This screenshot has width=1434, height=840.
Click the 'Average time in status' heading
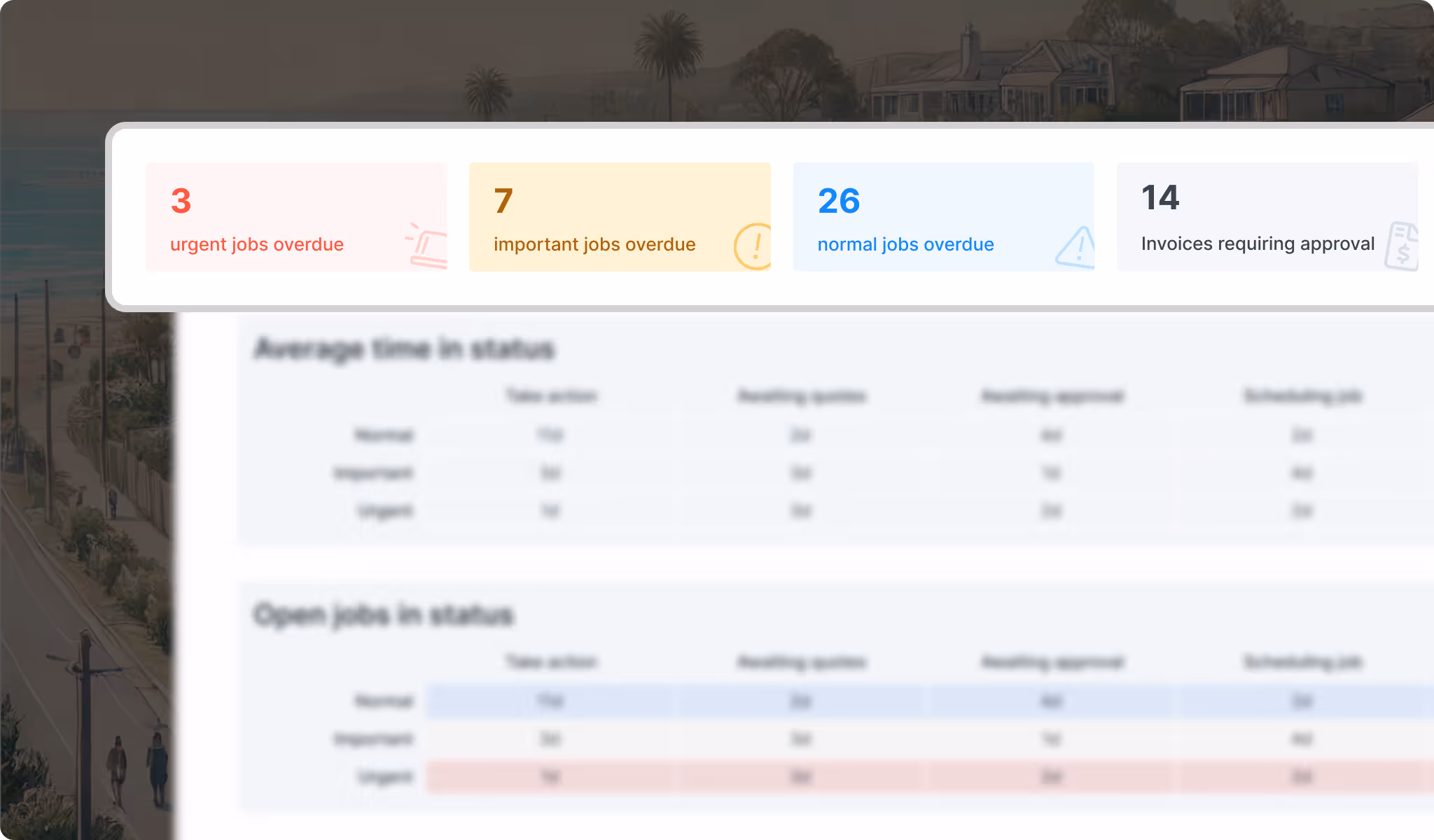404,349
